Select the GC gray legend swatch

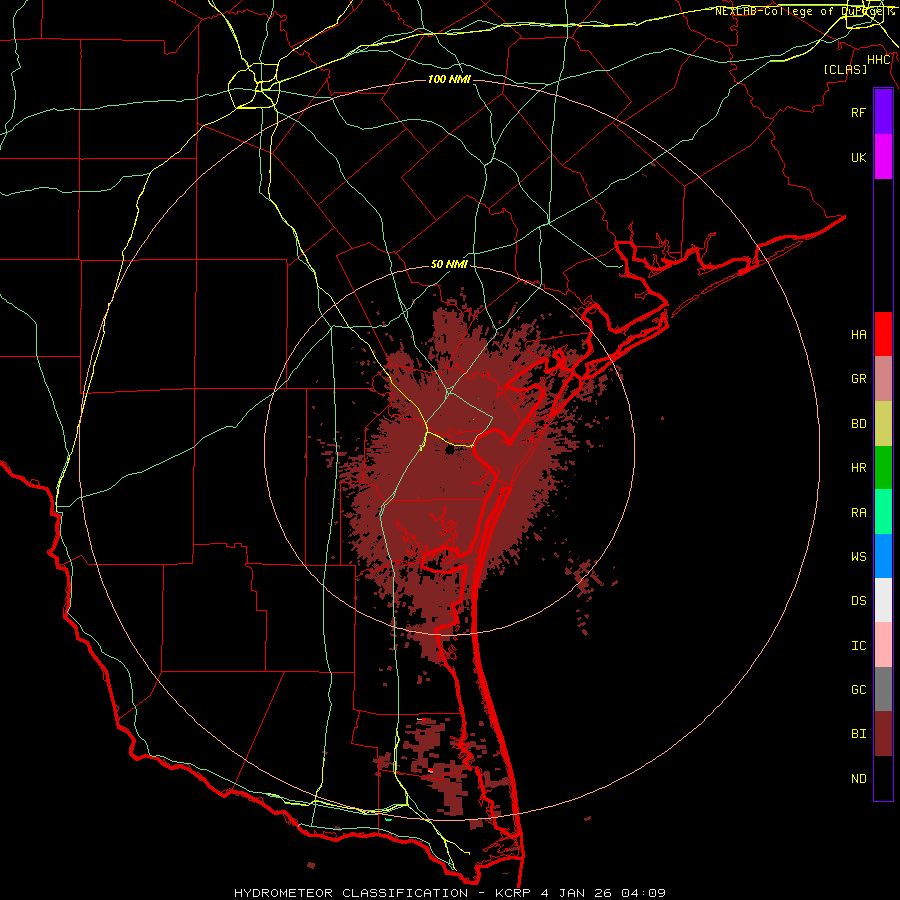pyautogui.click(x=883, y=689)
